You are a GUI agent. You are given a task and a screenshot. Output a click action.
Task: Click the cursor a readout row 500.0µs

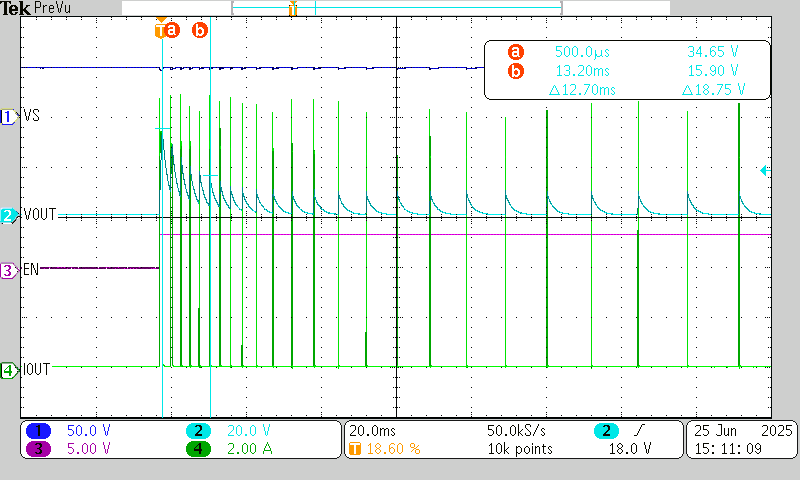point(626,51)
